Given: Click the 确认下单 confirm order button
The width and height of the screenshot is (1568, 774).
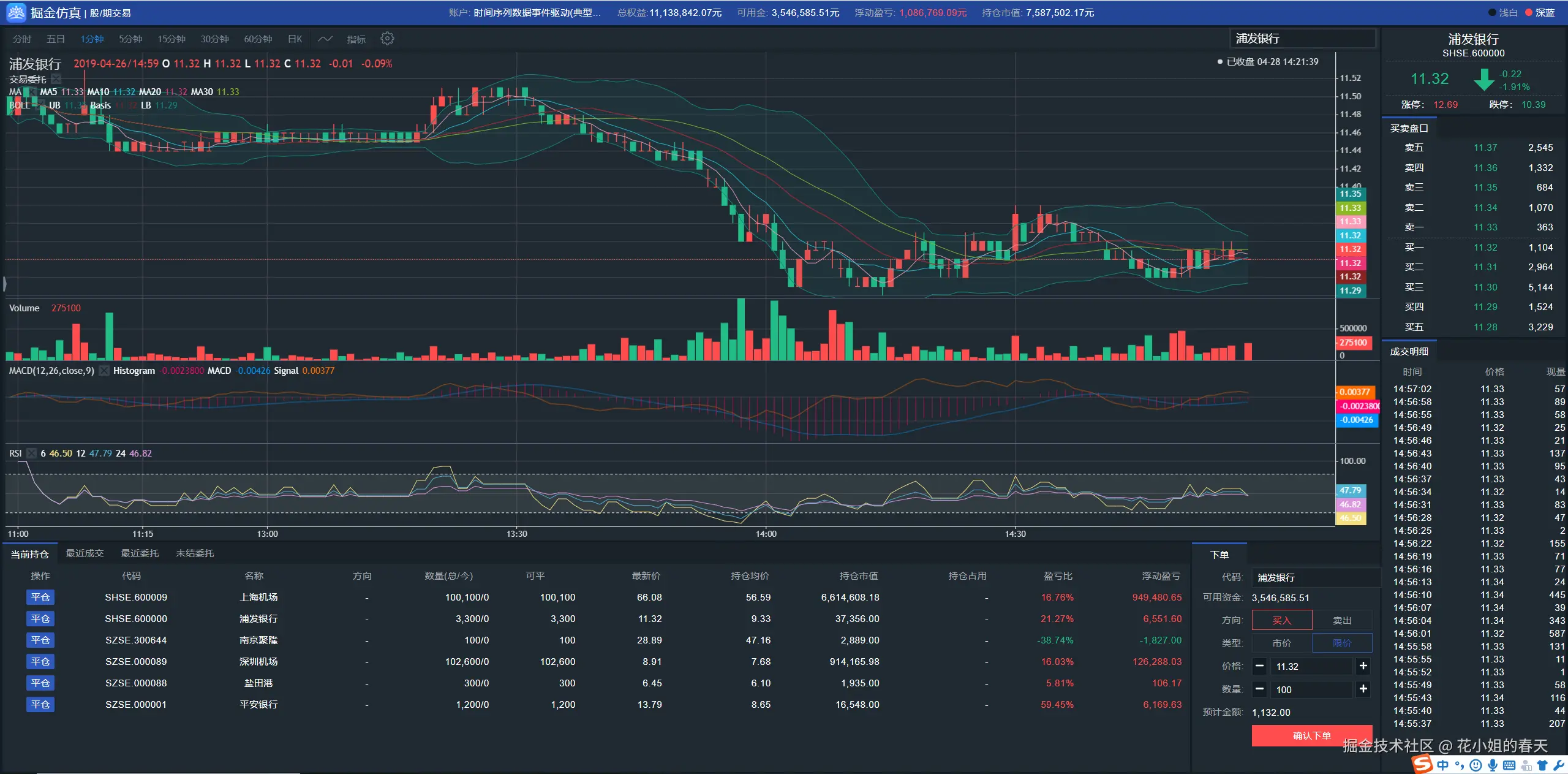Looking at the screenshot, I should pos(1311,735).
